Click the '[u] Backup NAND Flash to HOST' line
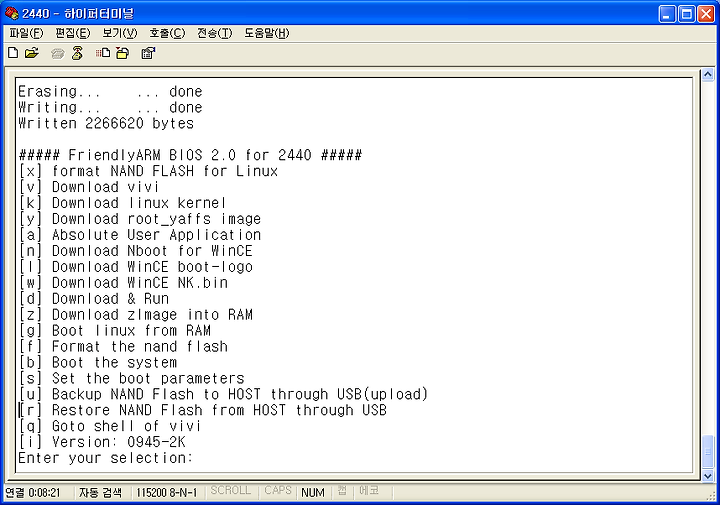 click(223, 394)
